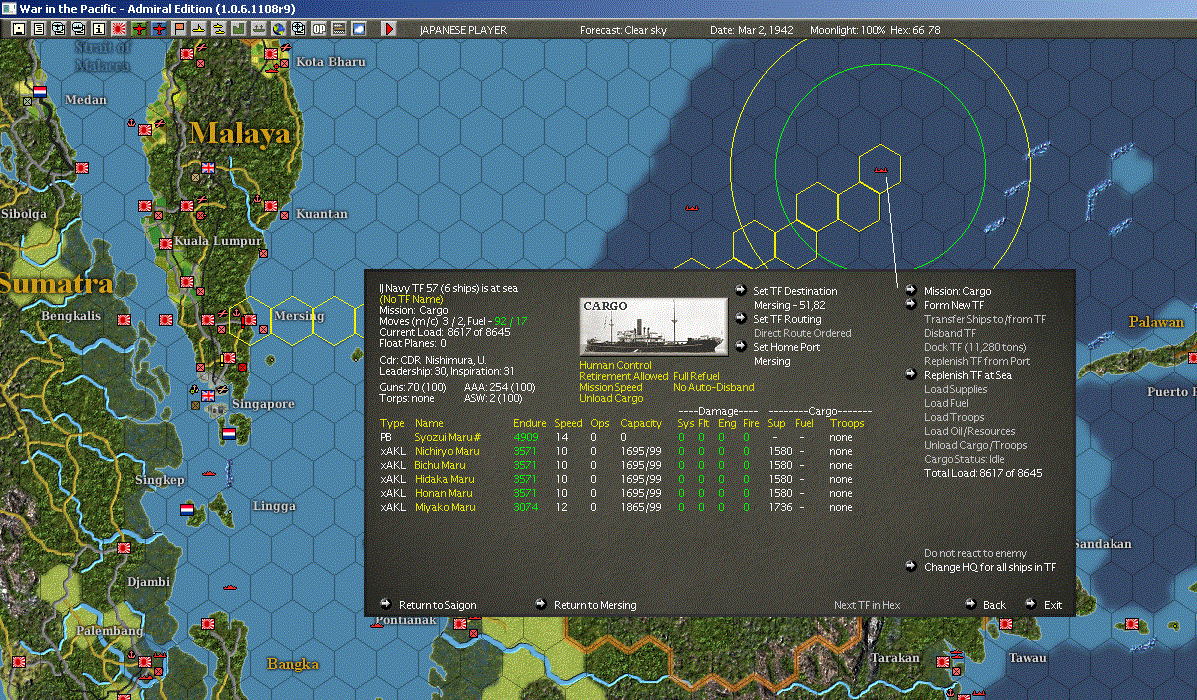Open ship Syozui Maru details
Viewport: 1197px width, 700px height.
[x=447, y=437]
